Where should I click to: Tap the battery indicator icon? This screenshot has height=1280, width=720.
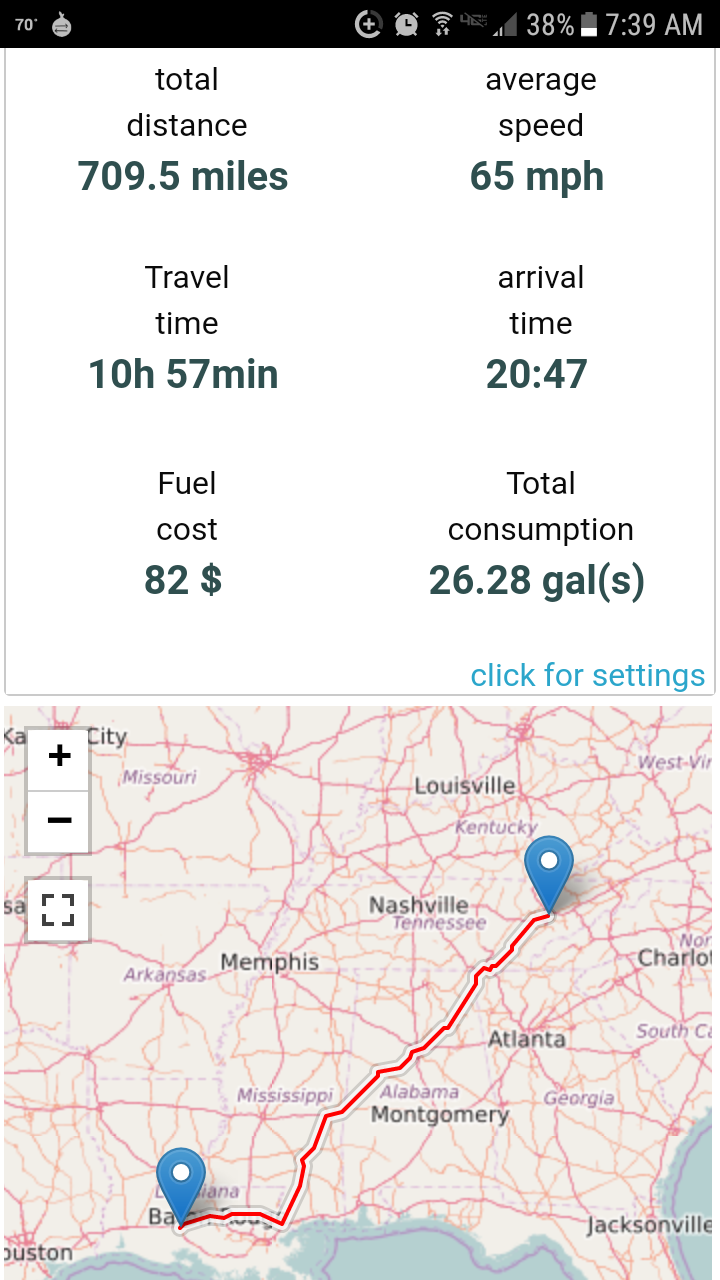[589, 24]
